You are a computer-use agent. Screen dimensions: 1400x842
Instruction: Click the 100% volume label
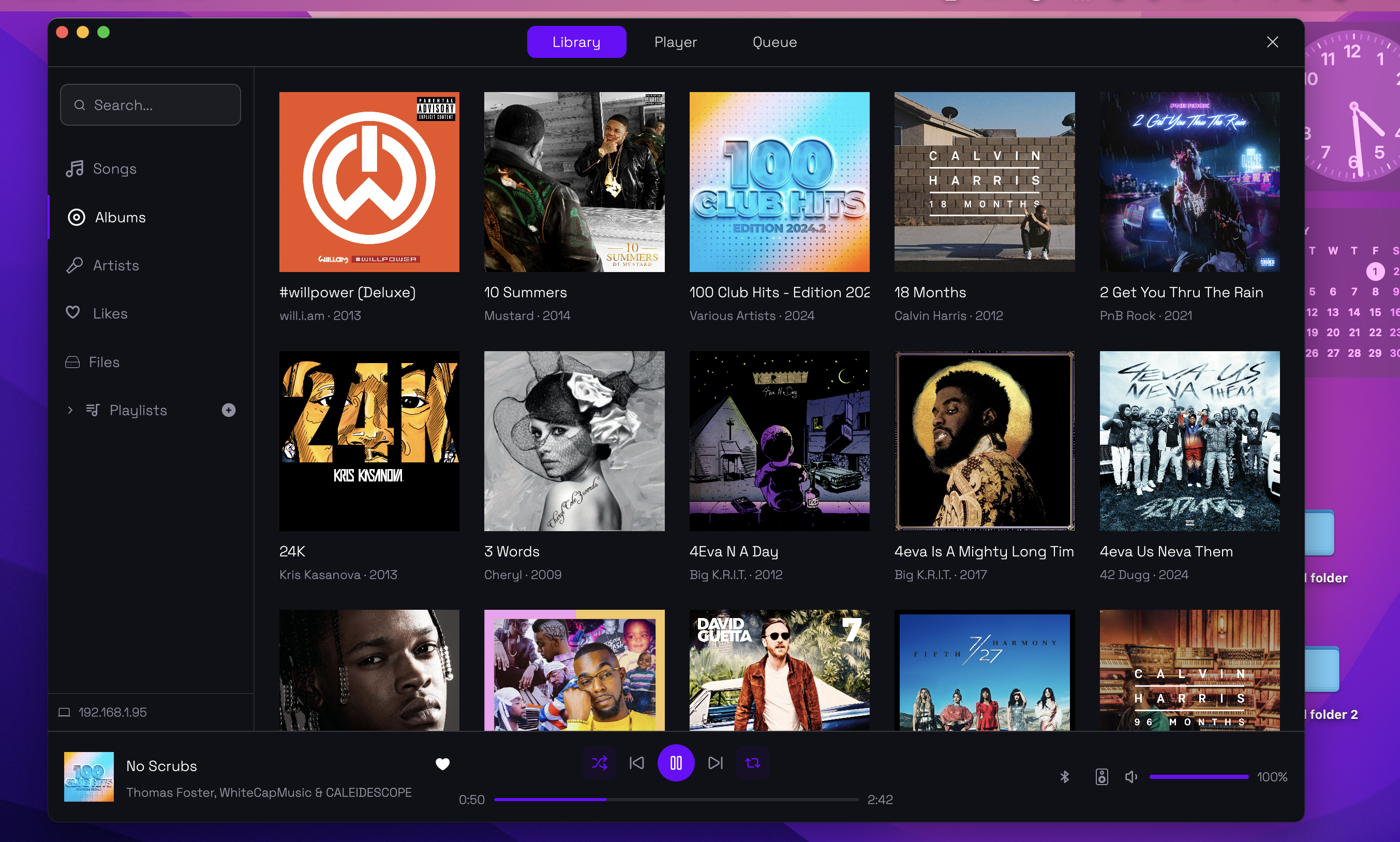1272,777
